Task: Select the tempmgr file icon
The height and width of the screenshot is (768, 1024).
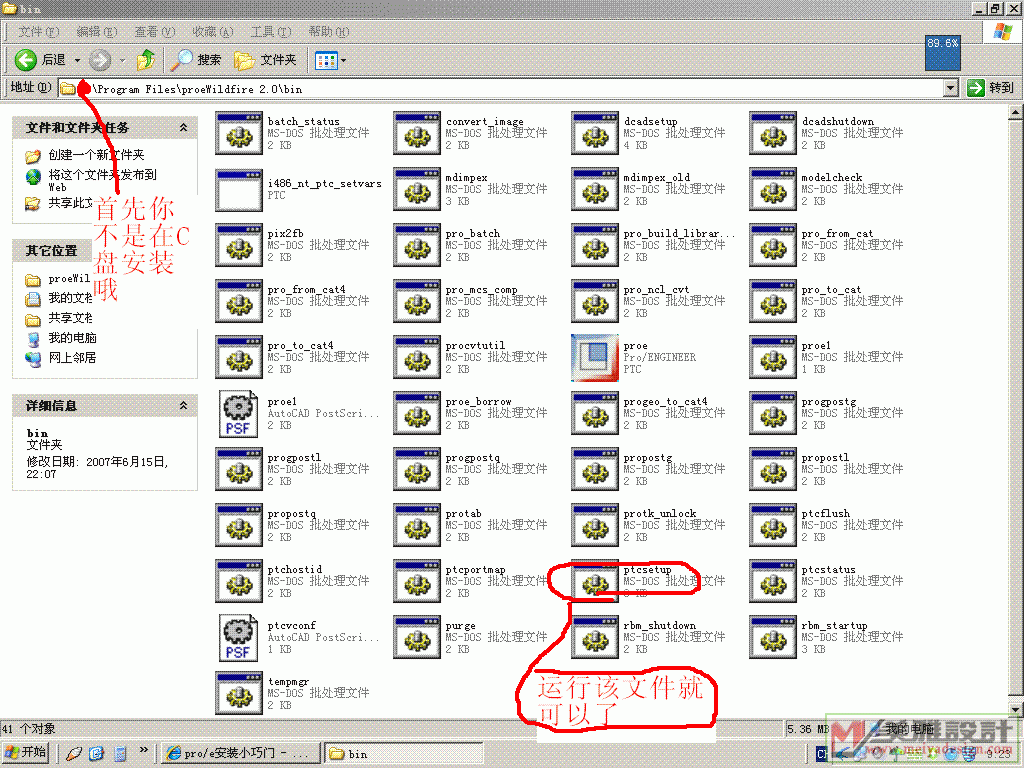Action: pos(239,694)
